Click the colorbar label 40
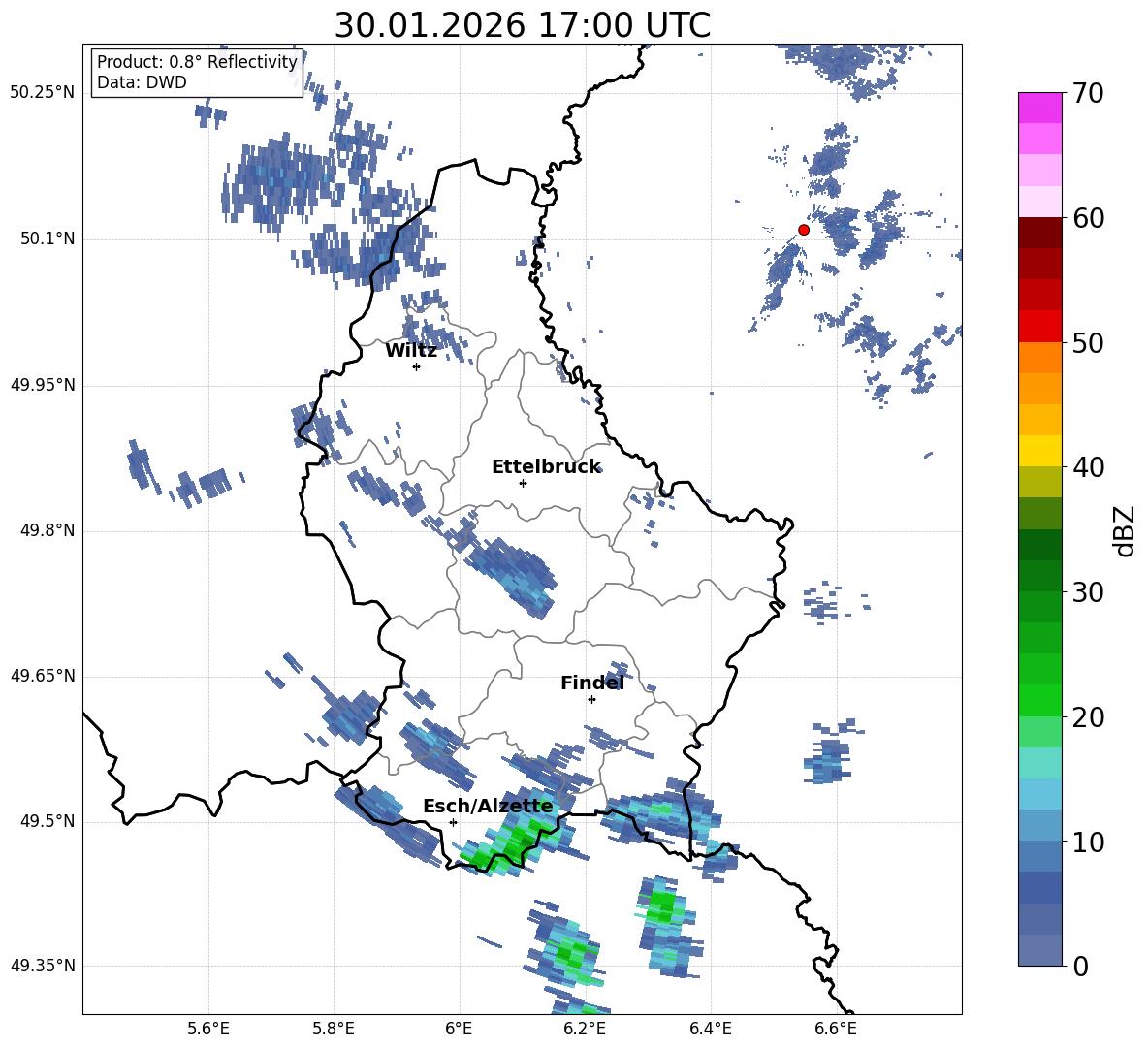The height and width of the screenshot is (1048, 1148). [x=1088, y=467]
